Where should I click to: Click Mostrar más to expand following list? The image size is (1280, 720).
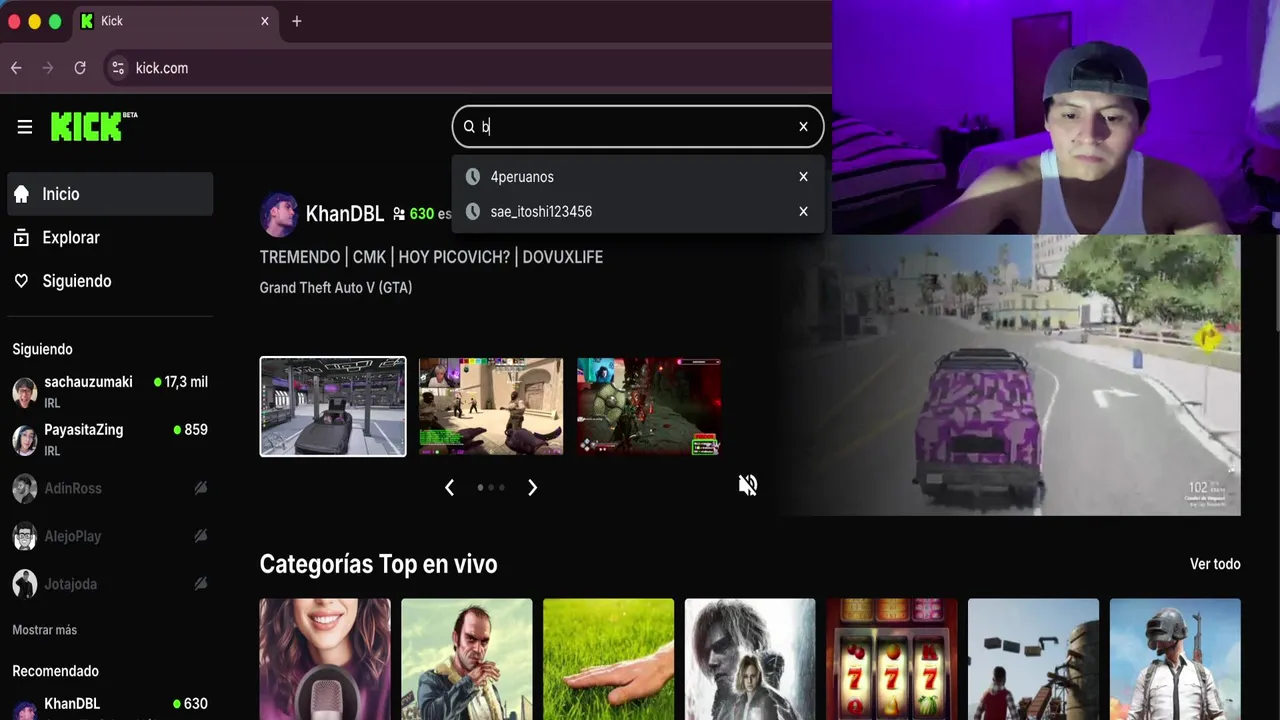[44, 630]
